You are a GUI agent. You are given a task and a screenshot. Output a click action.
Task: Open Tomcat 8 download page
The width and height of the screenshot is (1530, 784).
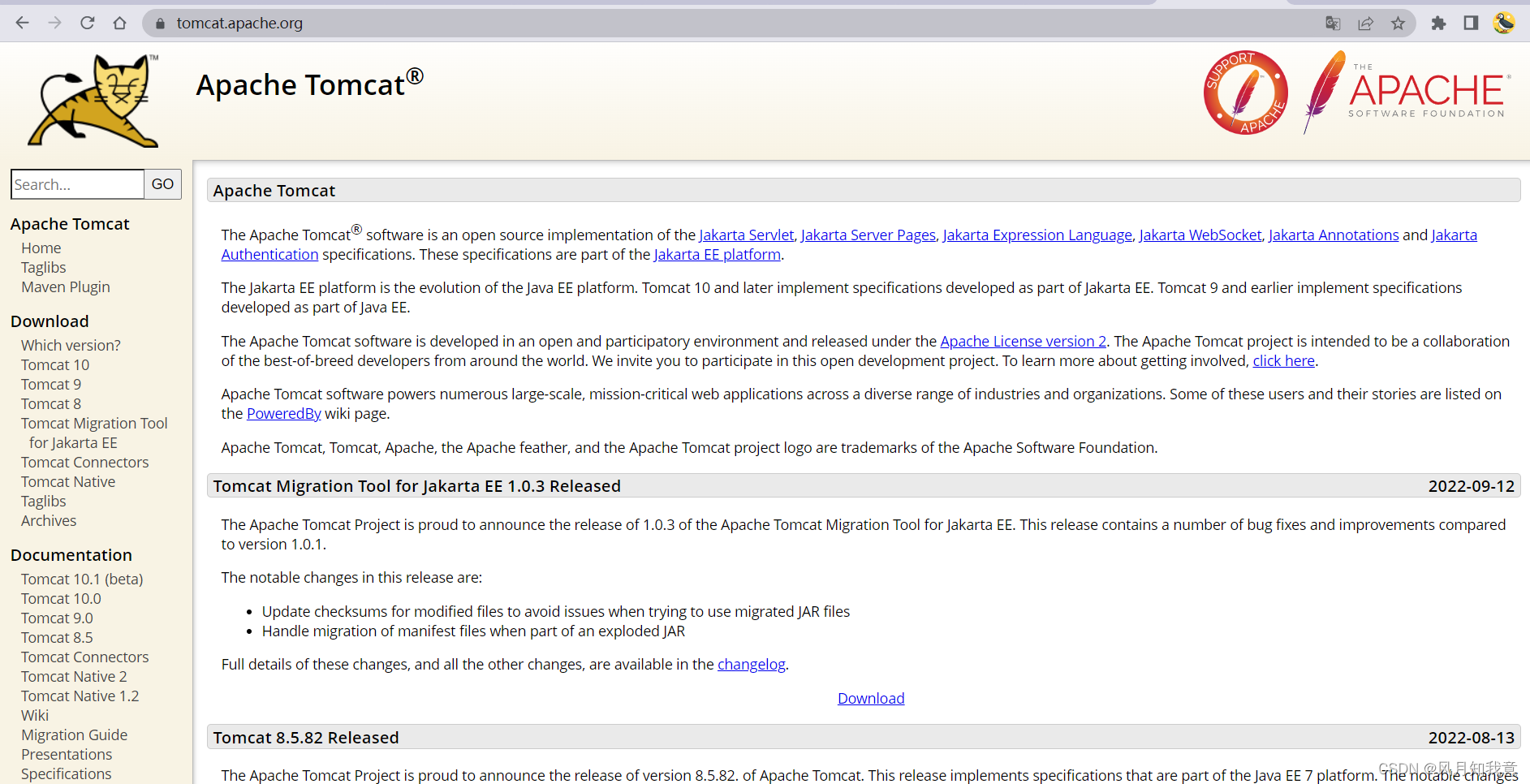point(51,403)
